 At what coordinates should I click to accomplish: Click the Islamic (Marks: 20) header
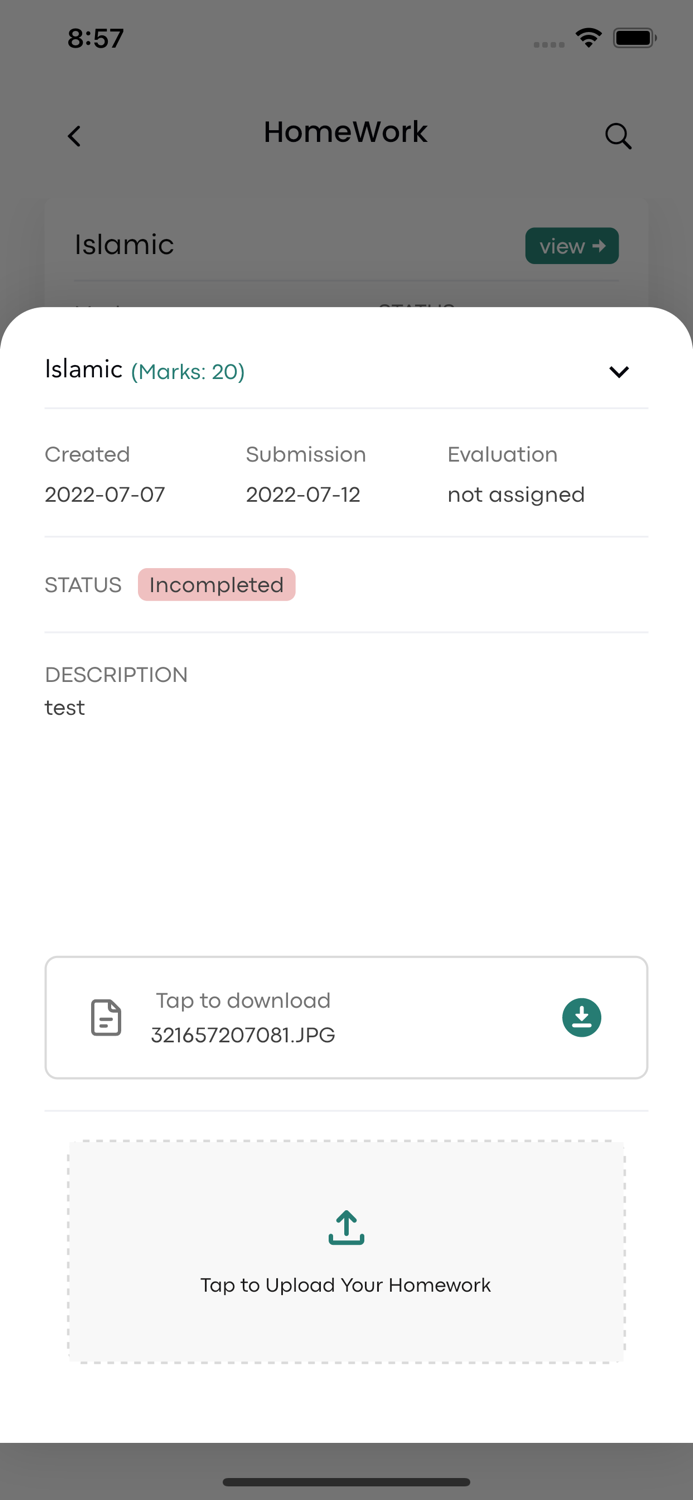pos(145,371)
